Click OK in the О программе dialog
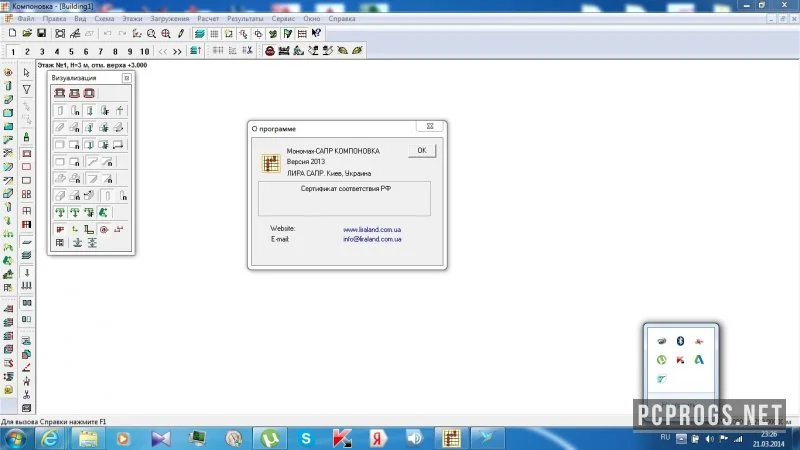This screenshot has width=800, height=450. point(422,151)
